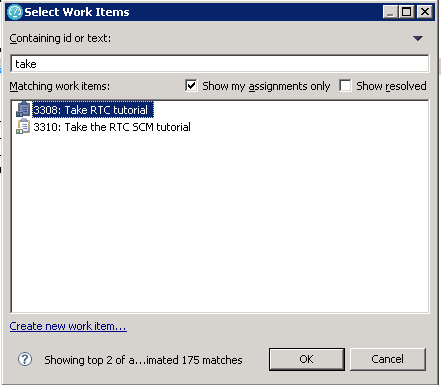
Task: Uncheck Show my assignments only
Action: click(191, 86)
